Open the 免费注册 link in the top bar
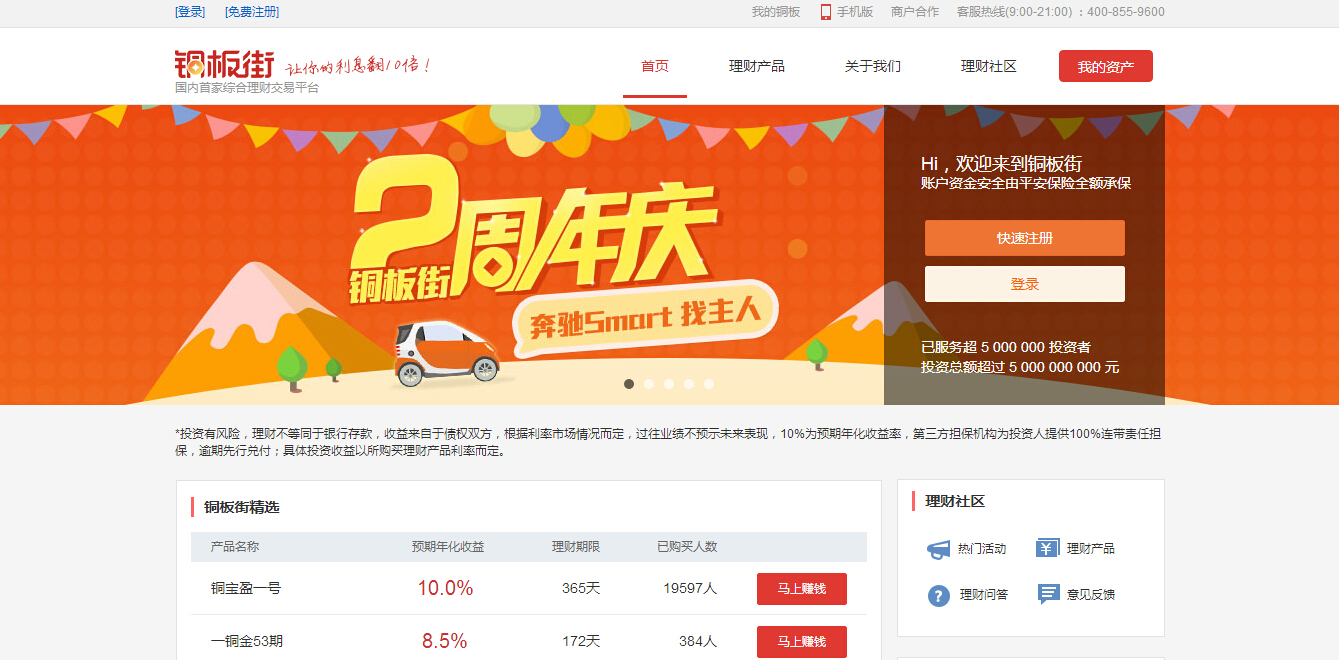 pos(252,12)
